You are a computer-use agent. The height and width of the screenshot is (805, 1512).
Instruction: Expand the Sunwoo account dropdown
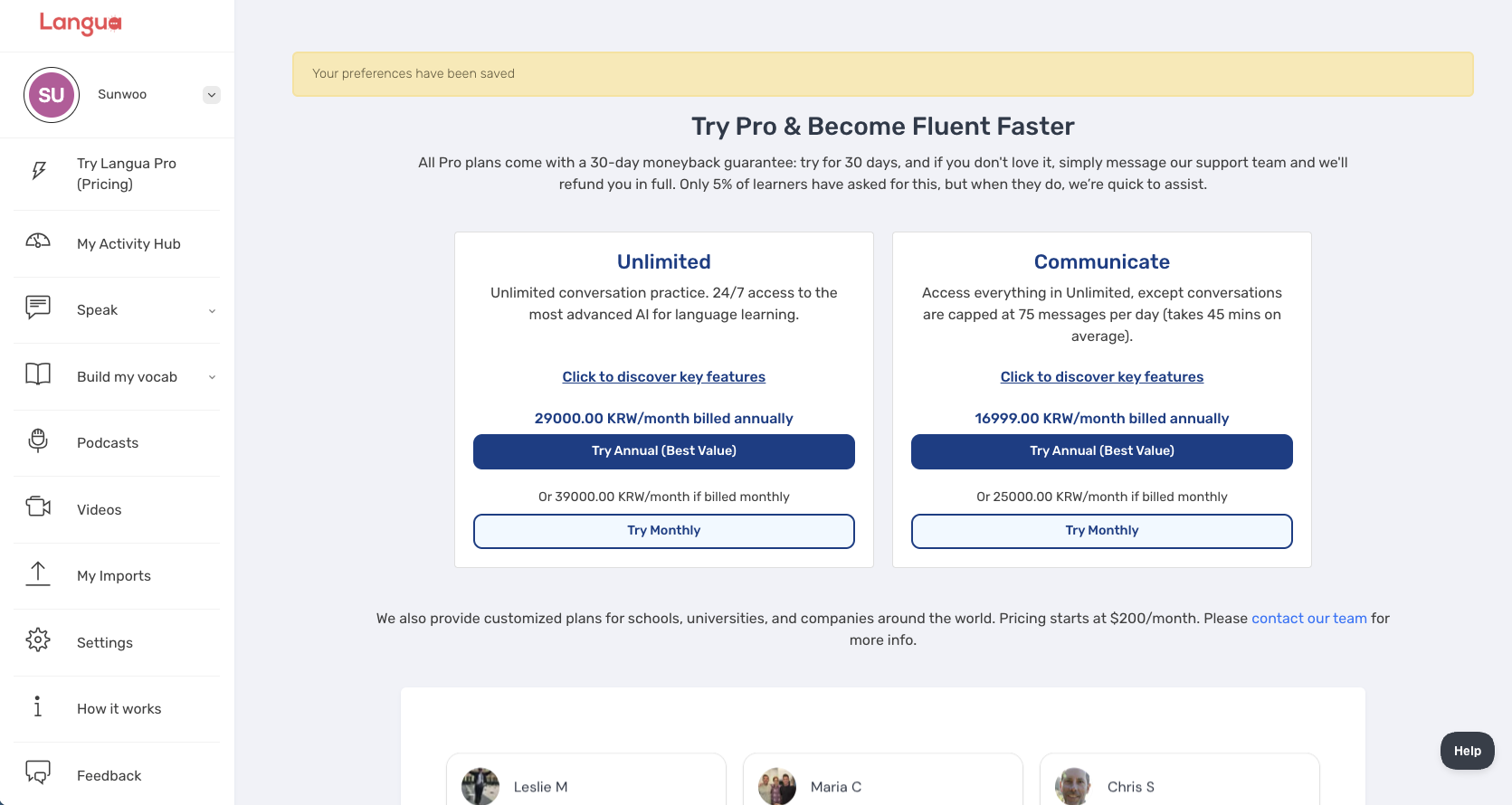pyautogui.click(x=212, y=95)
